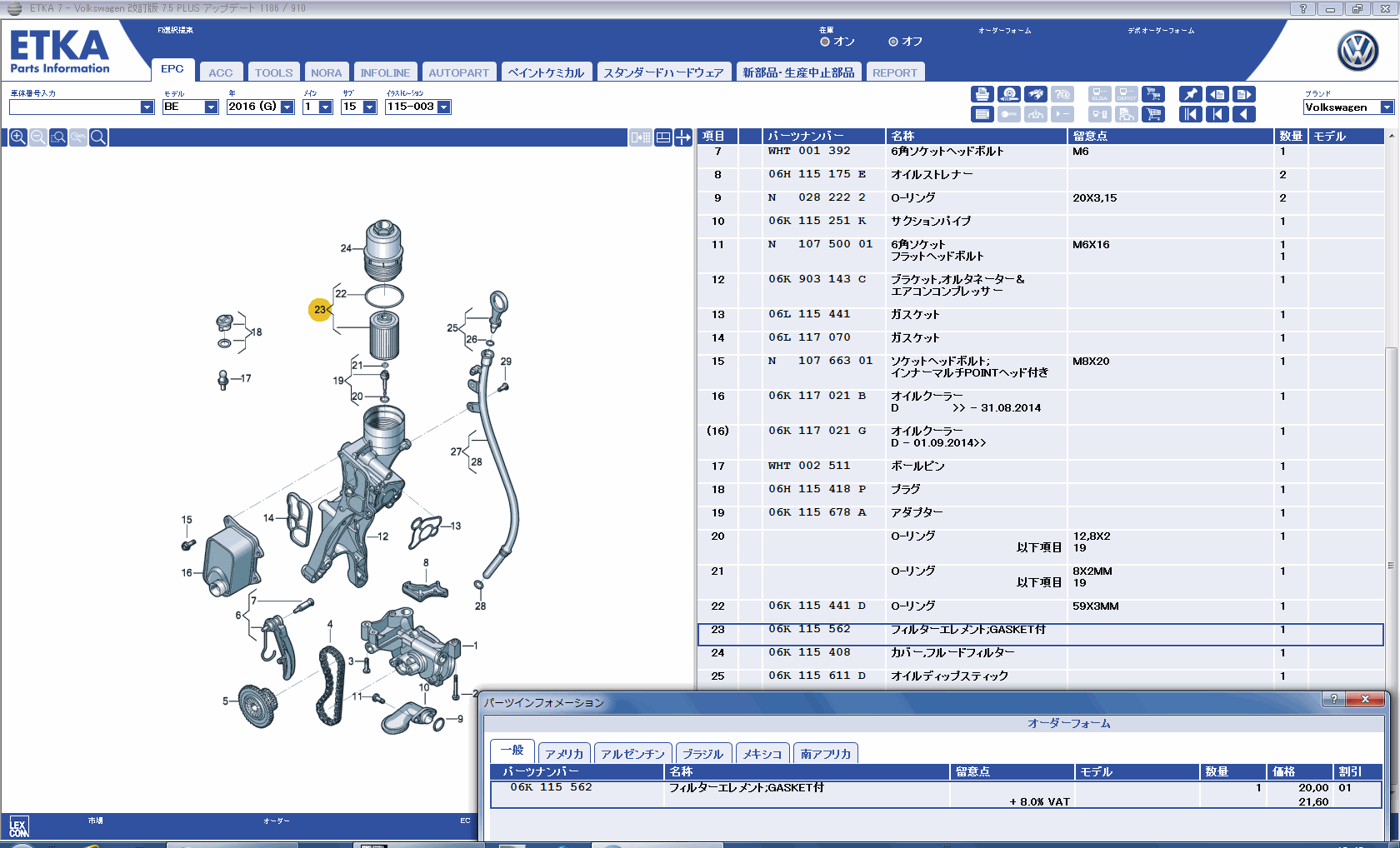1400x848 pixels.
Task: Click highlighted callout 23 in the illustration
Action: (x=320, y=310)
